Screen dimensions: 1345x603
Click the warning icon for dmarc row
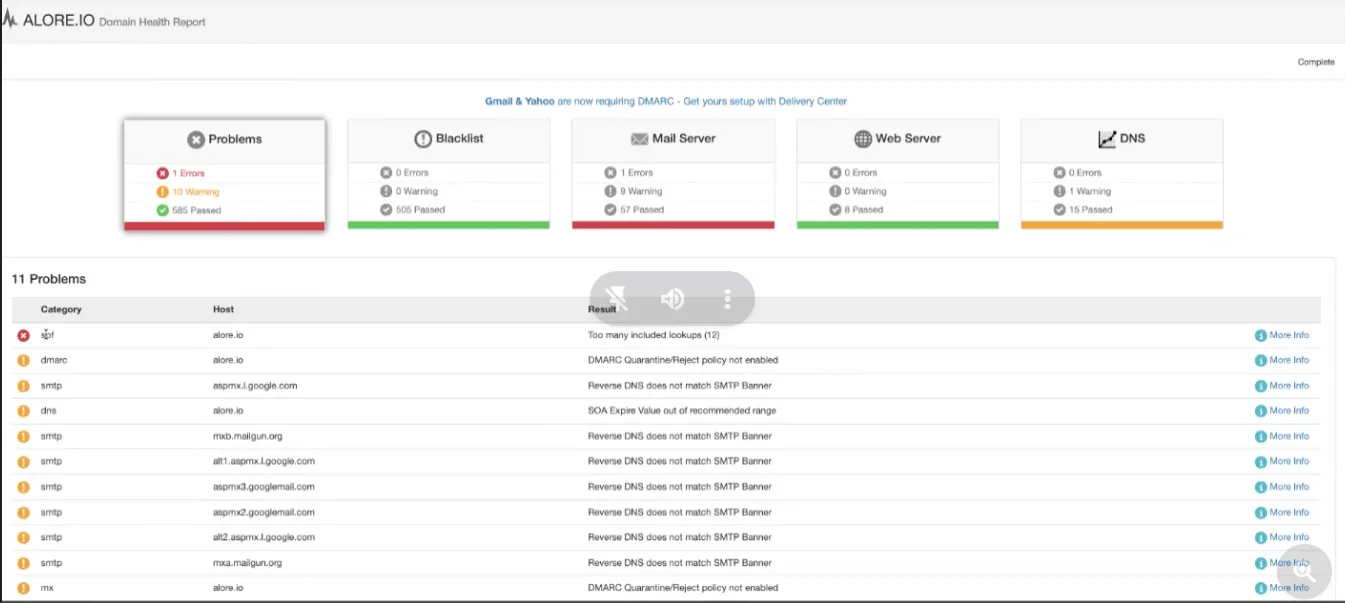(24, 360)
